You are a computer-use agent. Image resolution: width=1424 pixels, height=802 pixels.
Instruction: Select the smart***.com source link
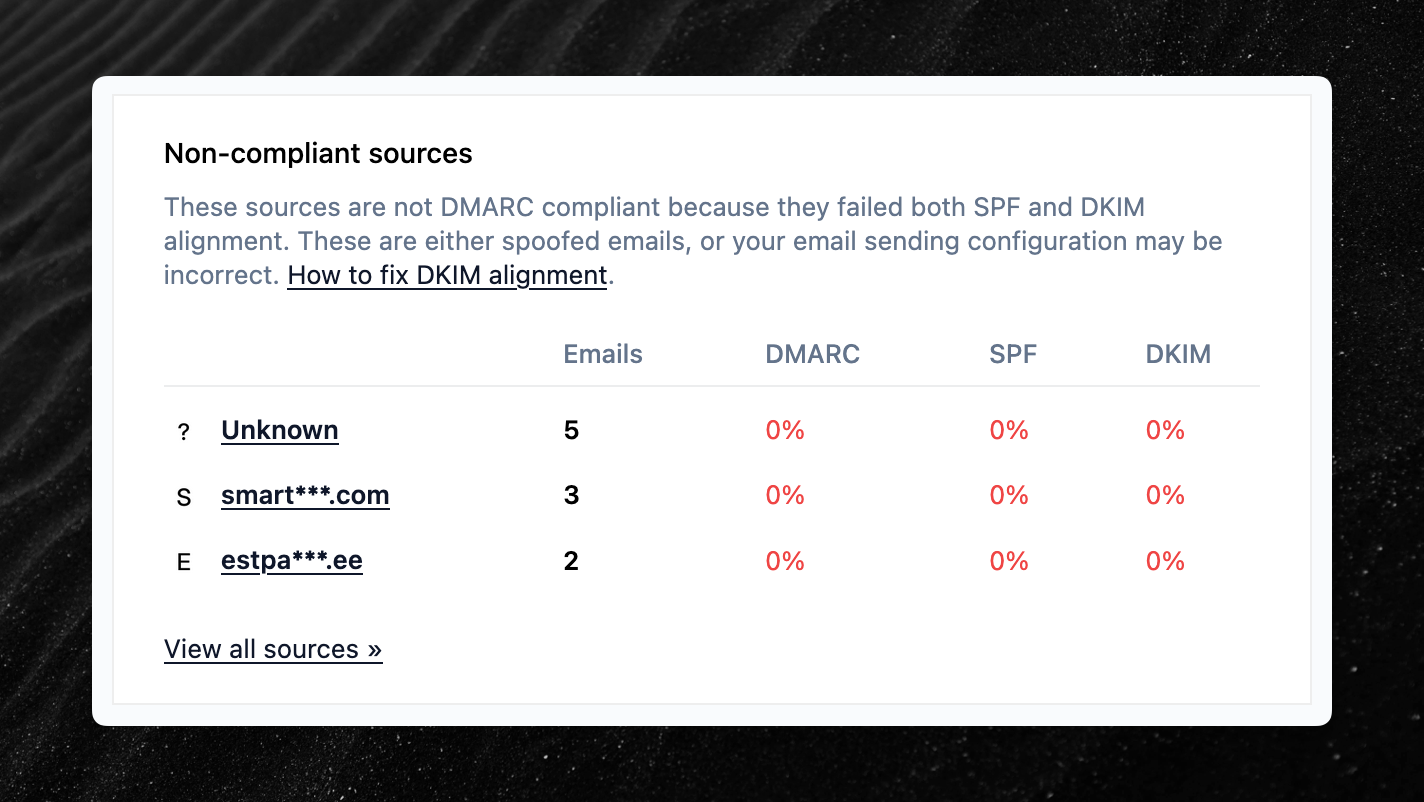coord(305,495)
